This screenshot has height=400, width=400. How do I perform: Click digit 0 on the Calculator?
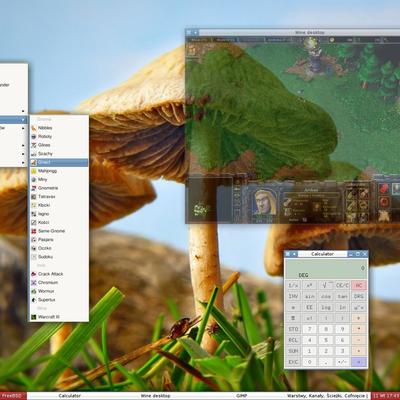coord(310,362)
